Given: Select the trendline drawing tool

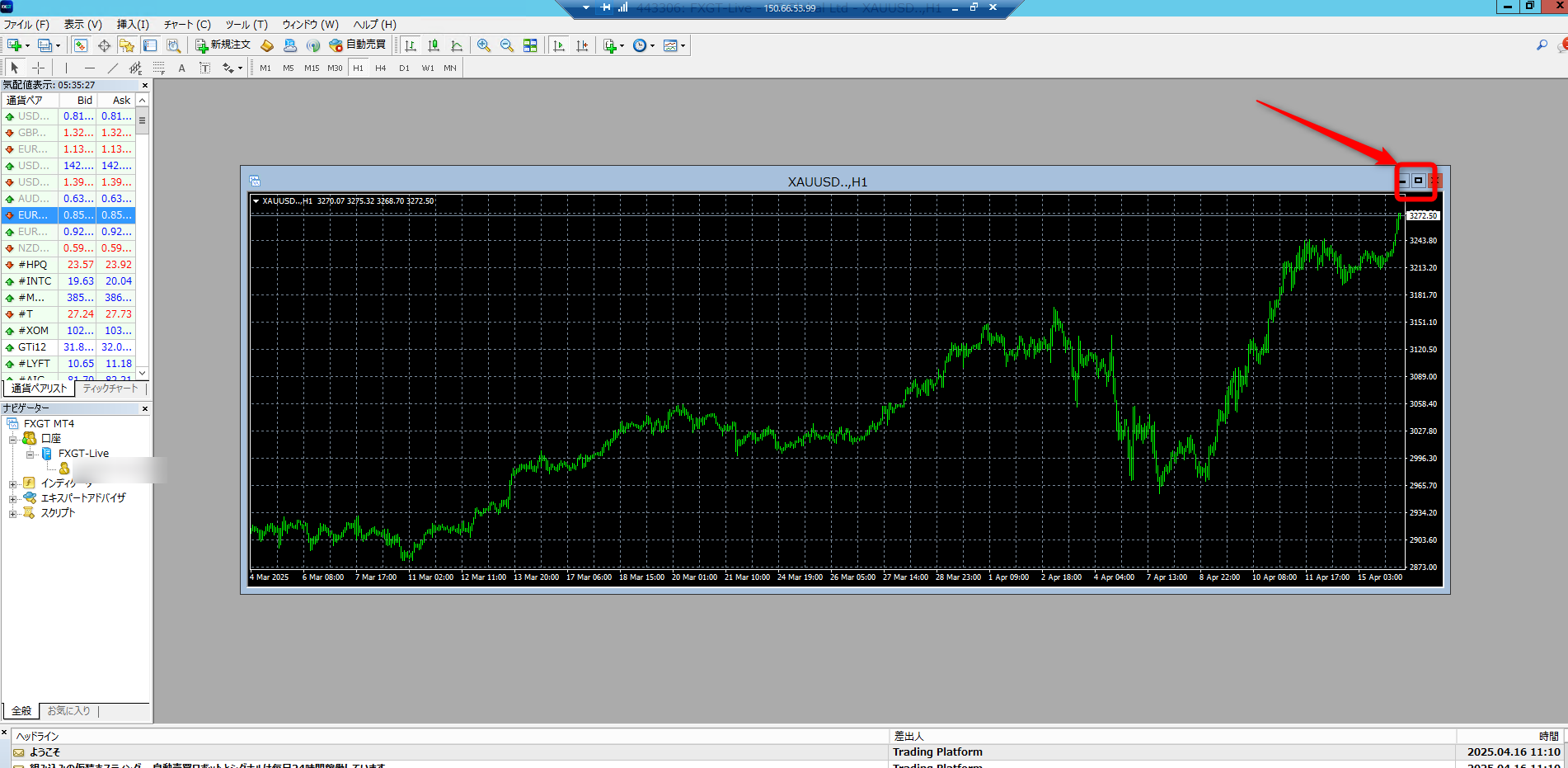Looking at the screenshot, I should [112, 68].
